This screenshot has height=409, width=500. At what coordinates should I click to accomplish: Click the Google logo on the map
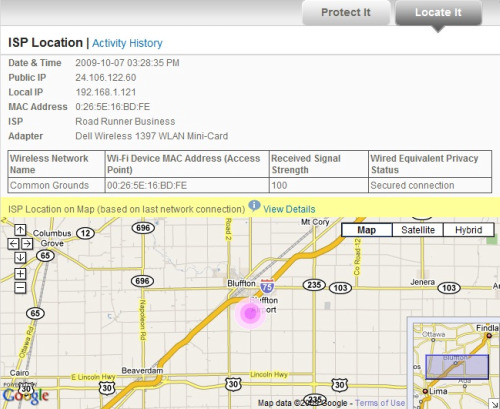26,396
